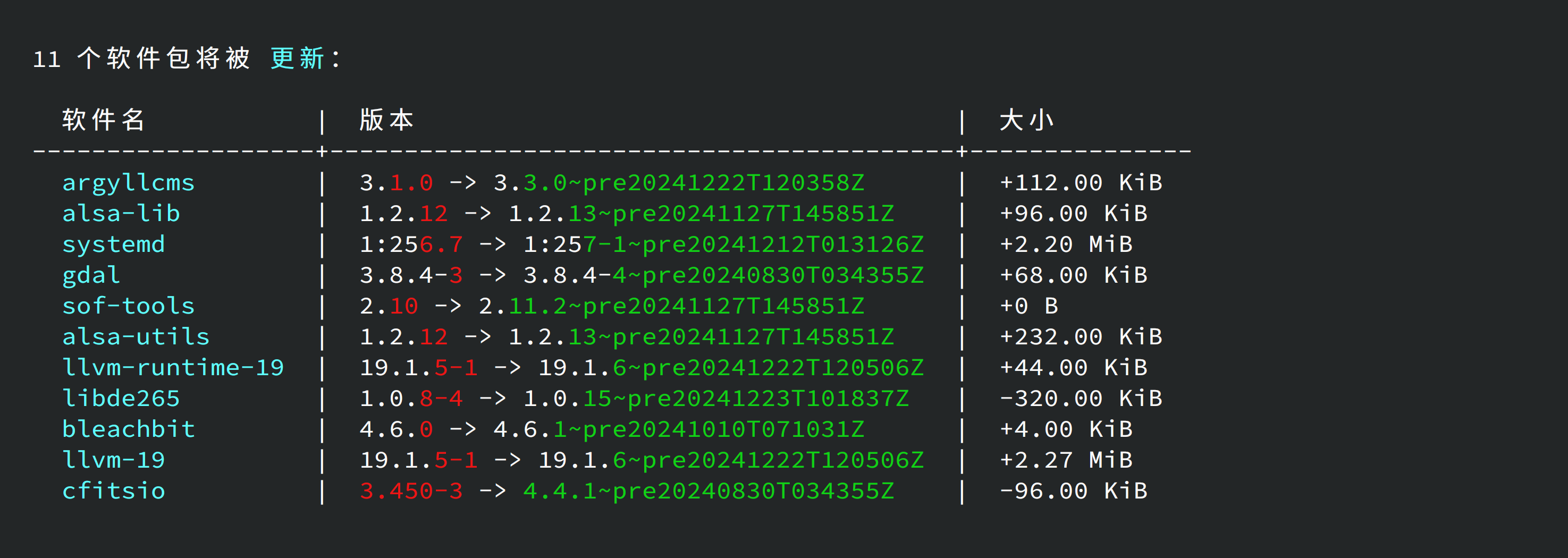Click the +2.27 MiB size value
The height and width of the screenshot is (558, 1568).
[1066, 460]
